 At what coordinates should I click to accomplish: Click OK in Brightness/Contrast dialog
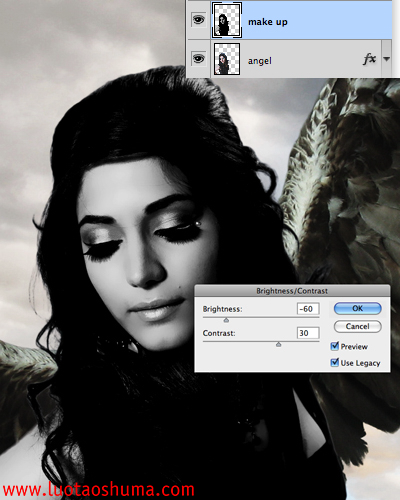(x=357, y=308)
